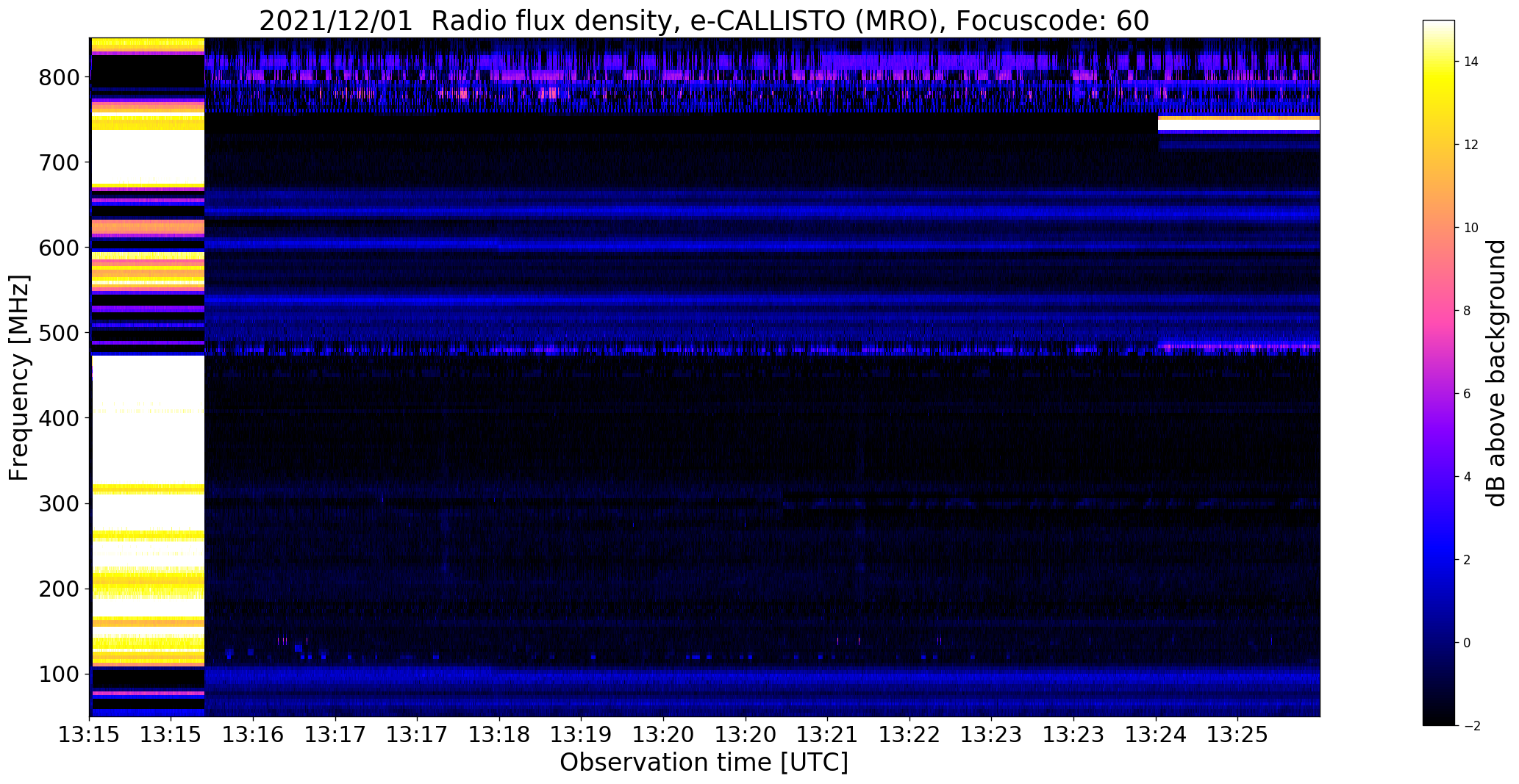Click the 13:16 time tick label
Viewport: 1519px width, 784px height.
(x=254, y=735)
